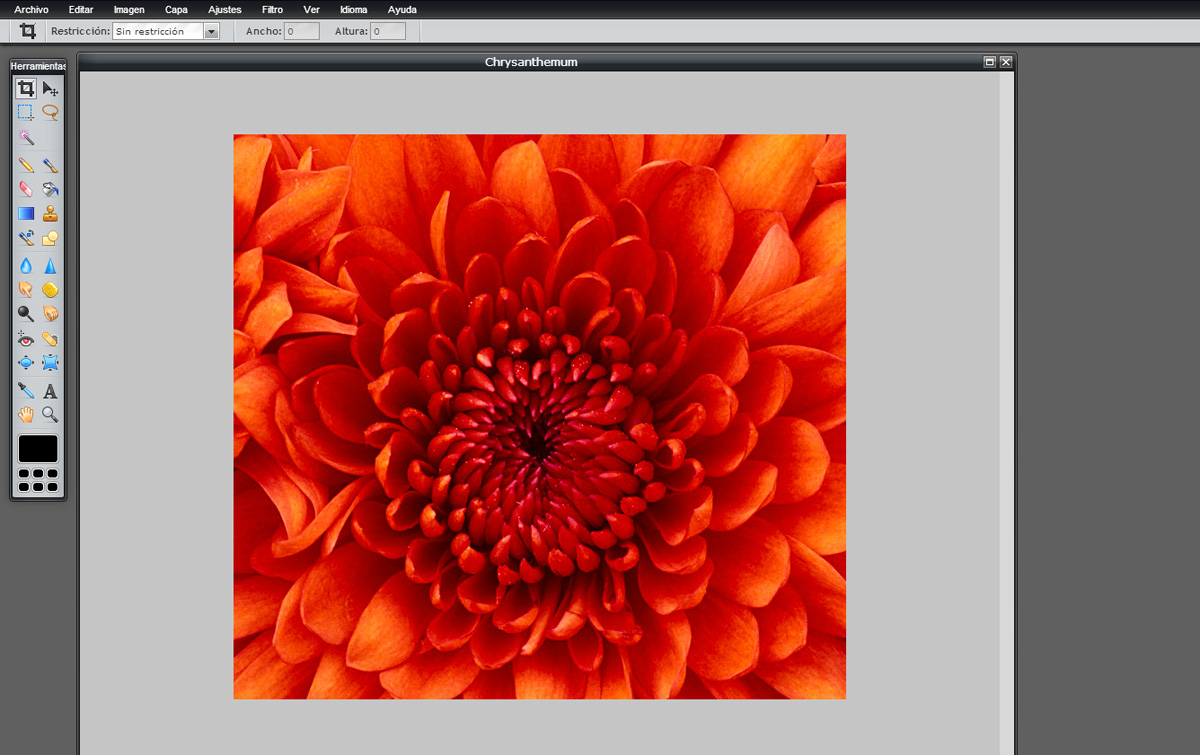
Task: Select the Lasso tool
Action: (x=50, y=113)
